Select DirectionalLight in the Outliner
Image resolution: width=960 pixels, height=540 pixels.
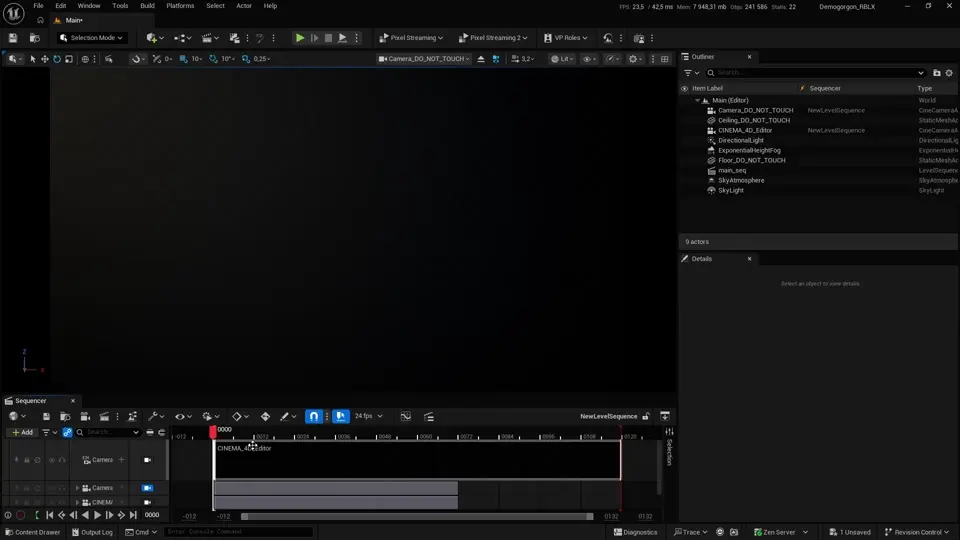pyautogui.click(x=740, y=140)
